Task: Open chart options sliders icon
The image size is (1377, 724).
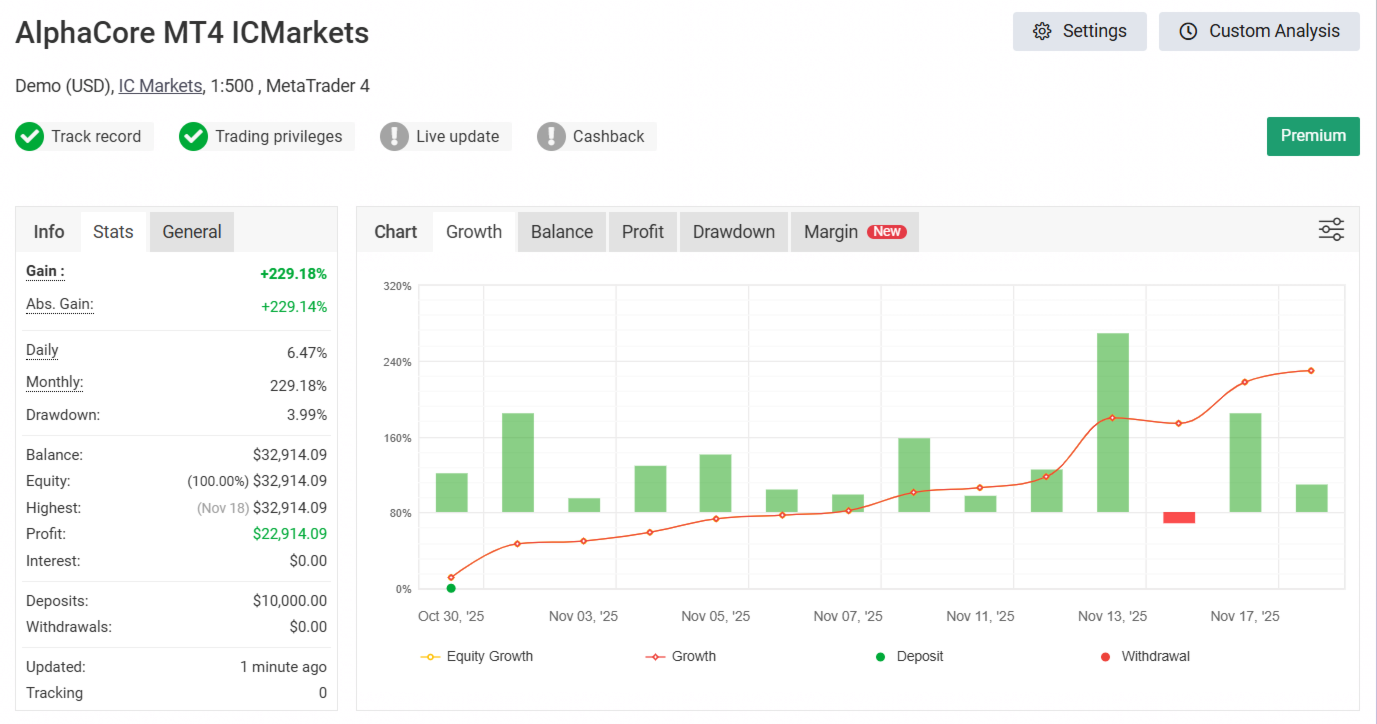Action: (1331, 230)
